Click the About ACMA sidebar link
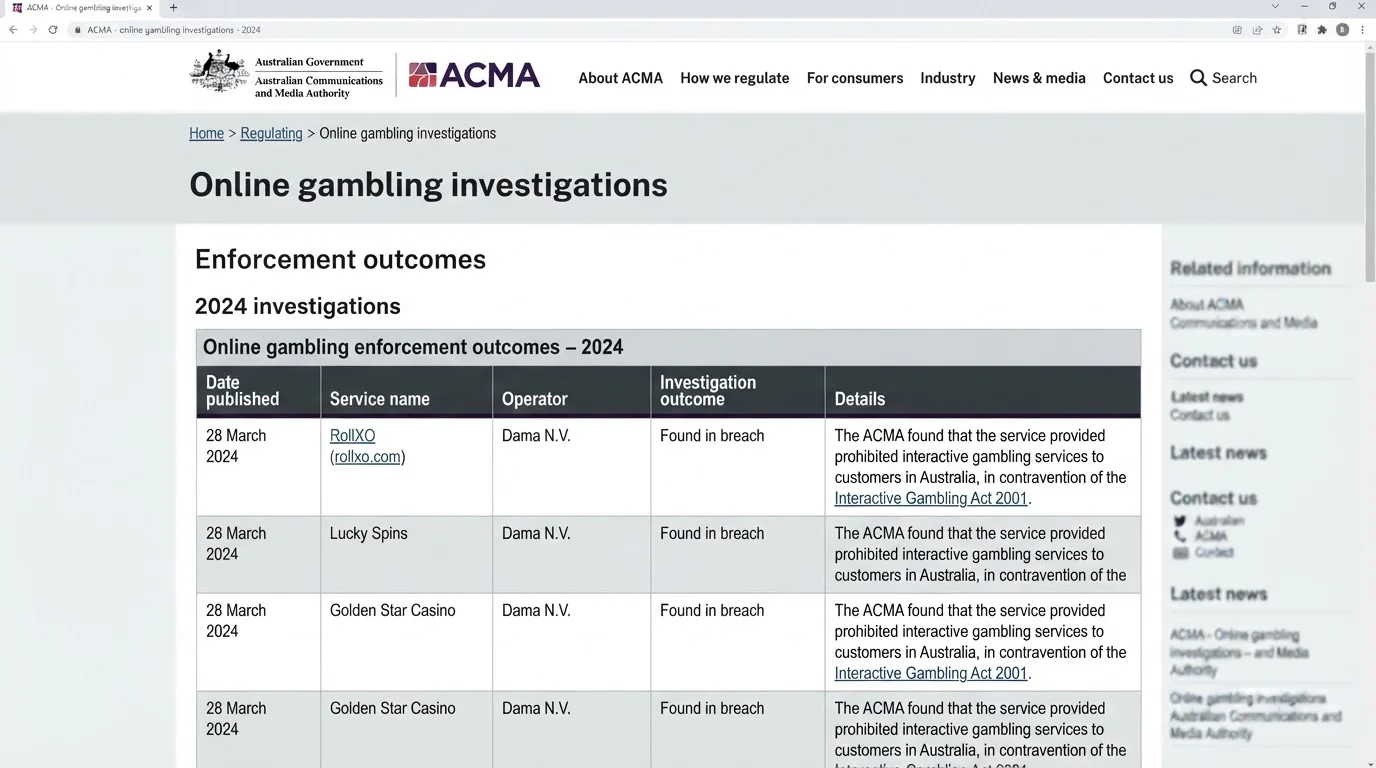This screenshot has height=768, width=1376. click(x=1207, y=304)
